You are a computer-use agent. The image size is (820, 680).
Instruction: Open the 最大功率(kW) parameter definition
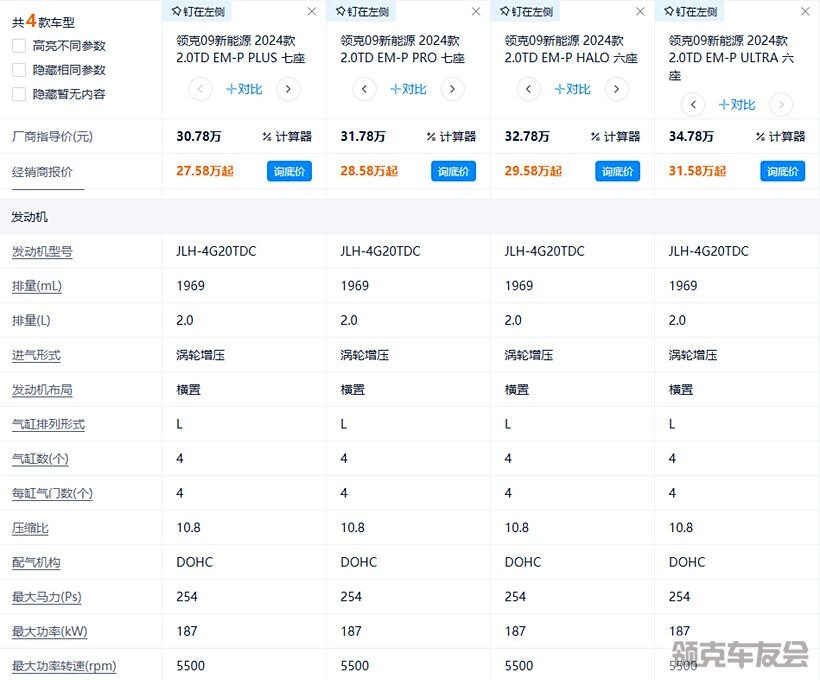(49, 631)
